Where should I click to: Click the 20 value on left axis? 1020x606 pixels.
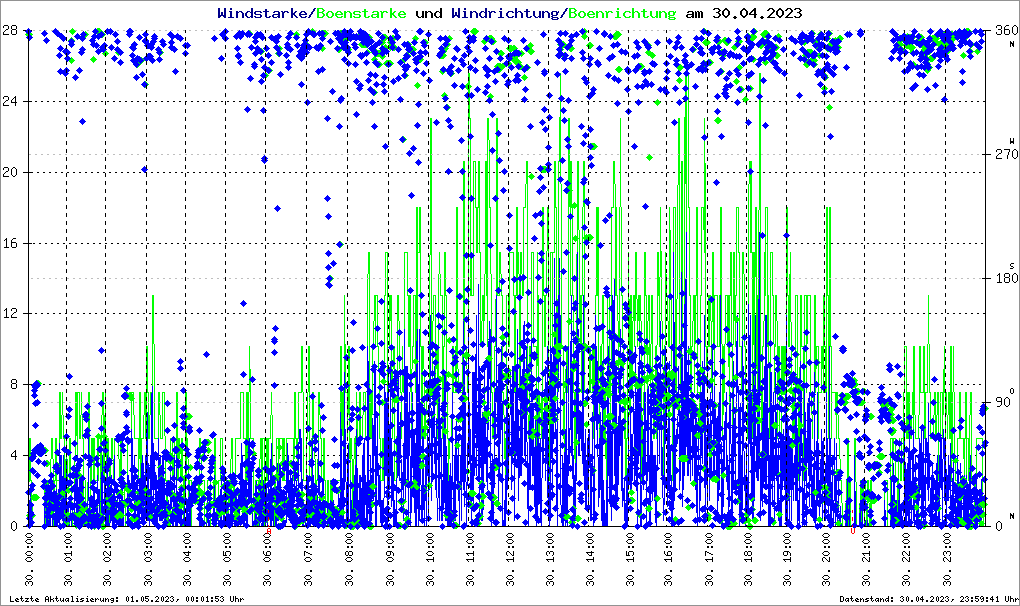coord(14,172)
